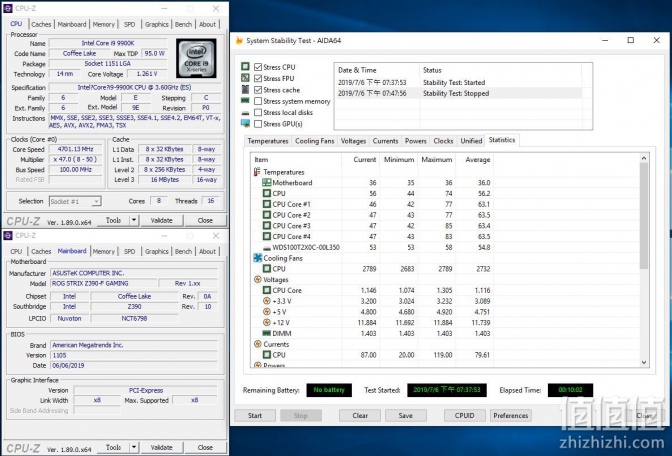672x456 pixels.
Task: Click memory module icon beside Stress system memory
Action: point(245,101)
